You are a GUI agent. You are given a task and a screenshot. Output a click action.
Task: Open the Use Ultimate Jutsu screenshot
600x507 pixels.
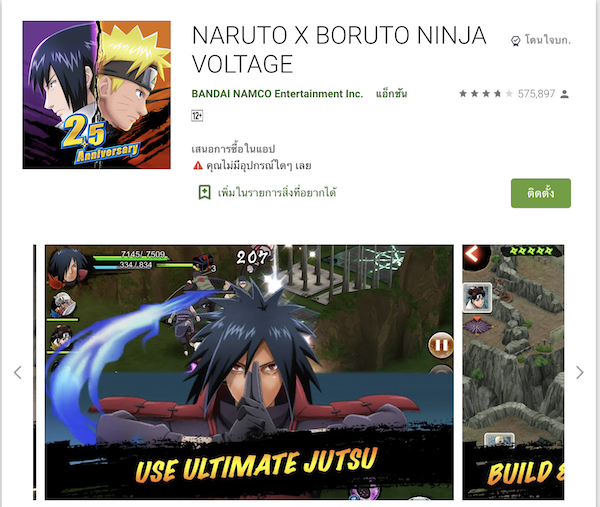[249, 372]
